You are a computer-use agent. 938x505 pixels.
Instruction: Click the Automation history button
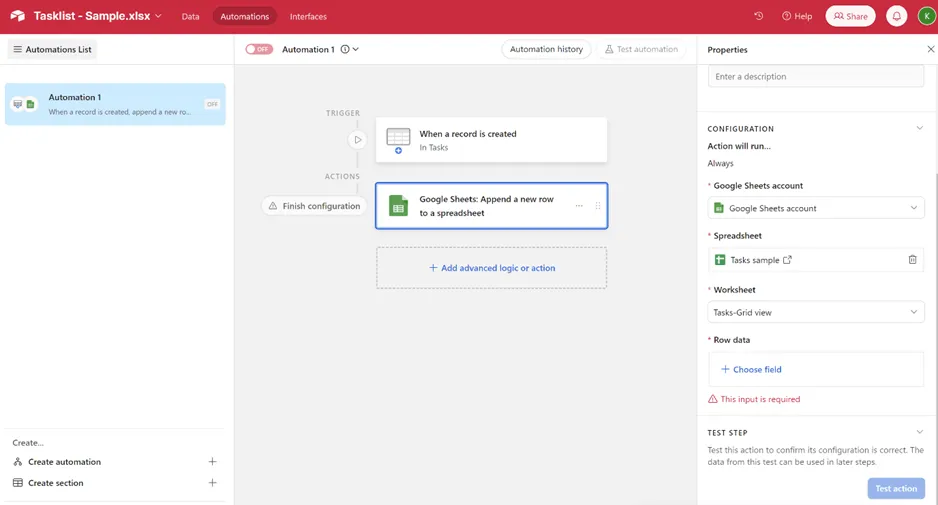point(546,49)
